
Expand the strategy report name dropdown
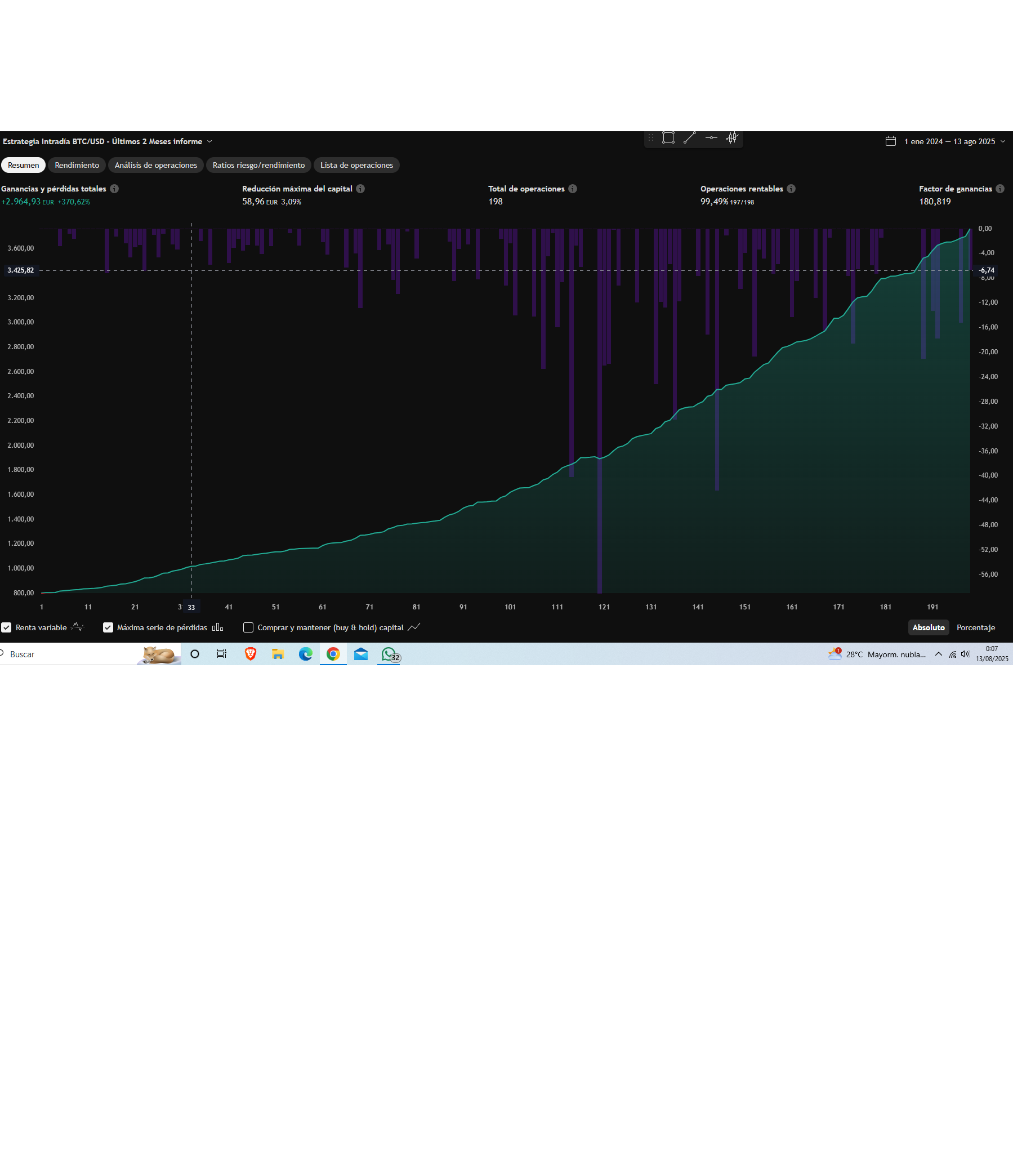(209, 142)
